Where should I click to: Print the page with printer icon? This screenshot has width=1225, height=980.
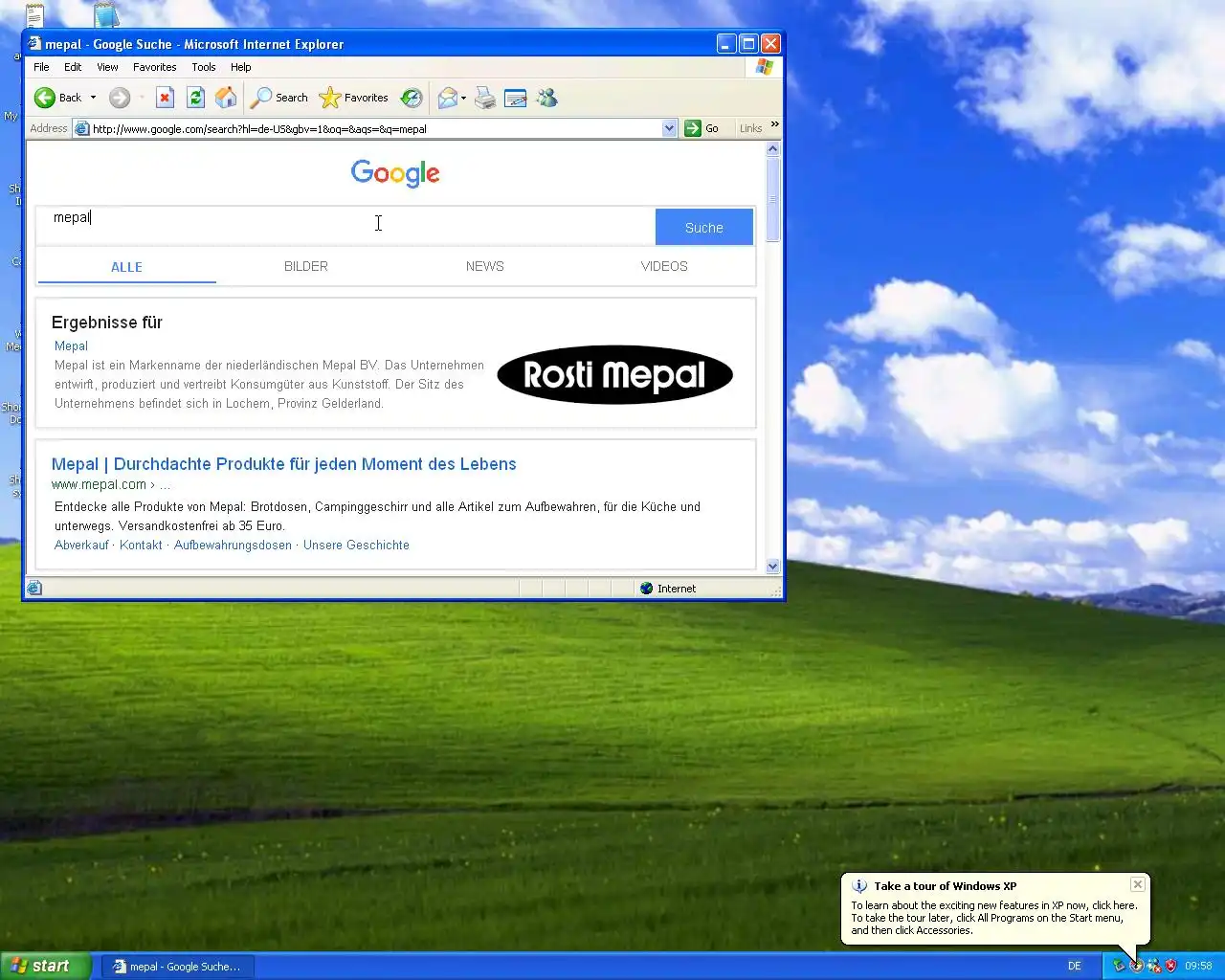click(x=485, y=98)
